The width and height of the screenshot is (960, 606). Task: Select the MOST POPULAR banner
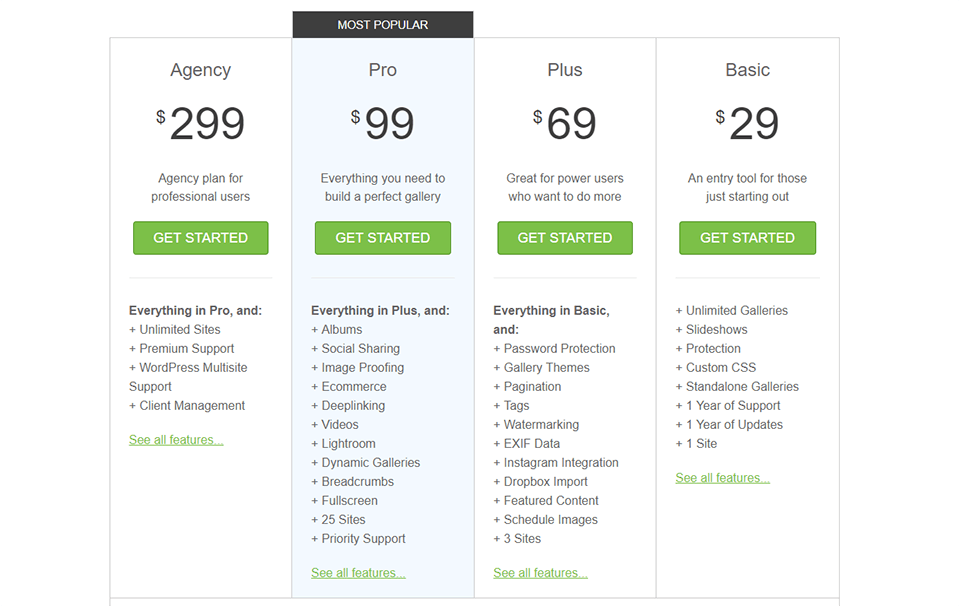coord(383,24)
